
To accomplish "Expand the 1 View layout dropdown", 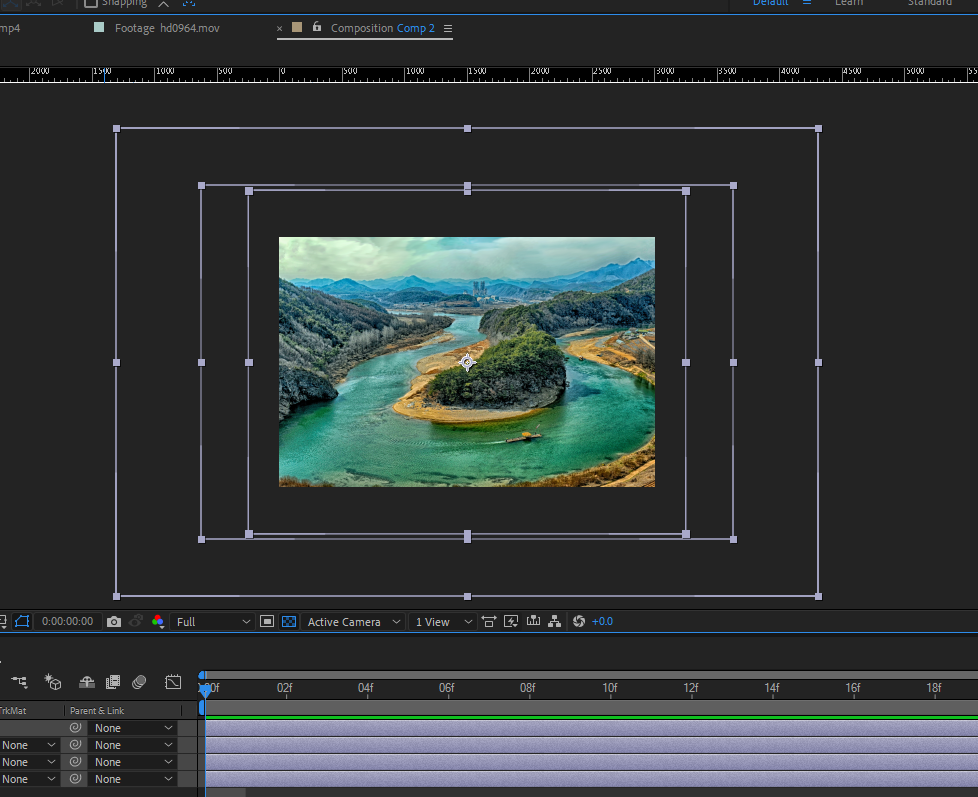I will (x=441, y=622).
